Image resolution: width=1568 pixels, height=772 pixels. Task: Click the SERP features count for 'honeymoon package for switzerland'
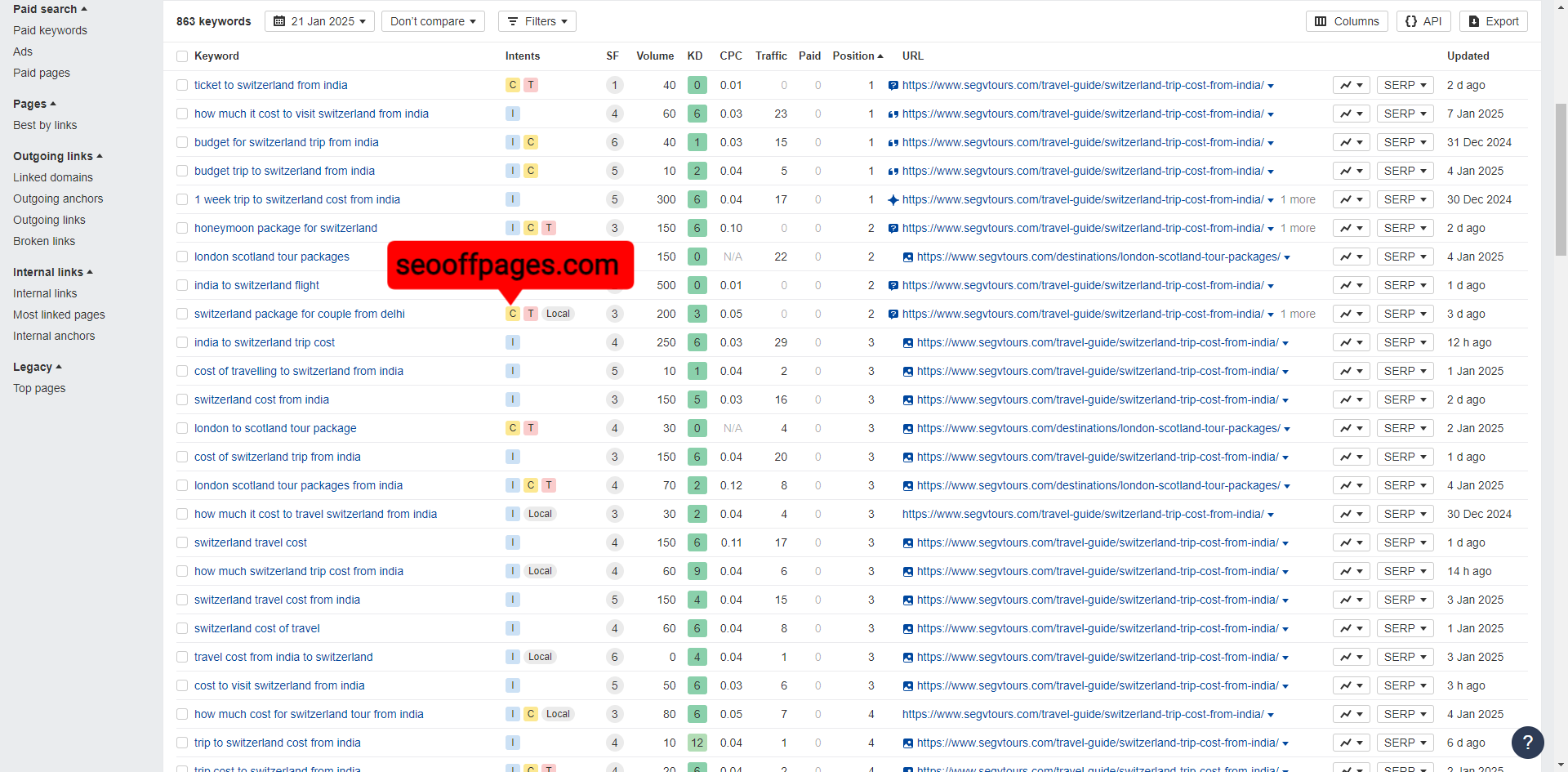[x=614, y=228]
